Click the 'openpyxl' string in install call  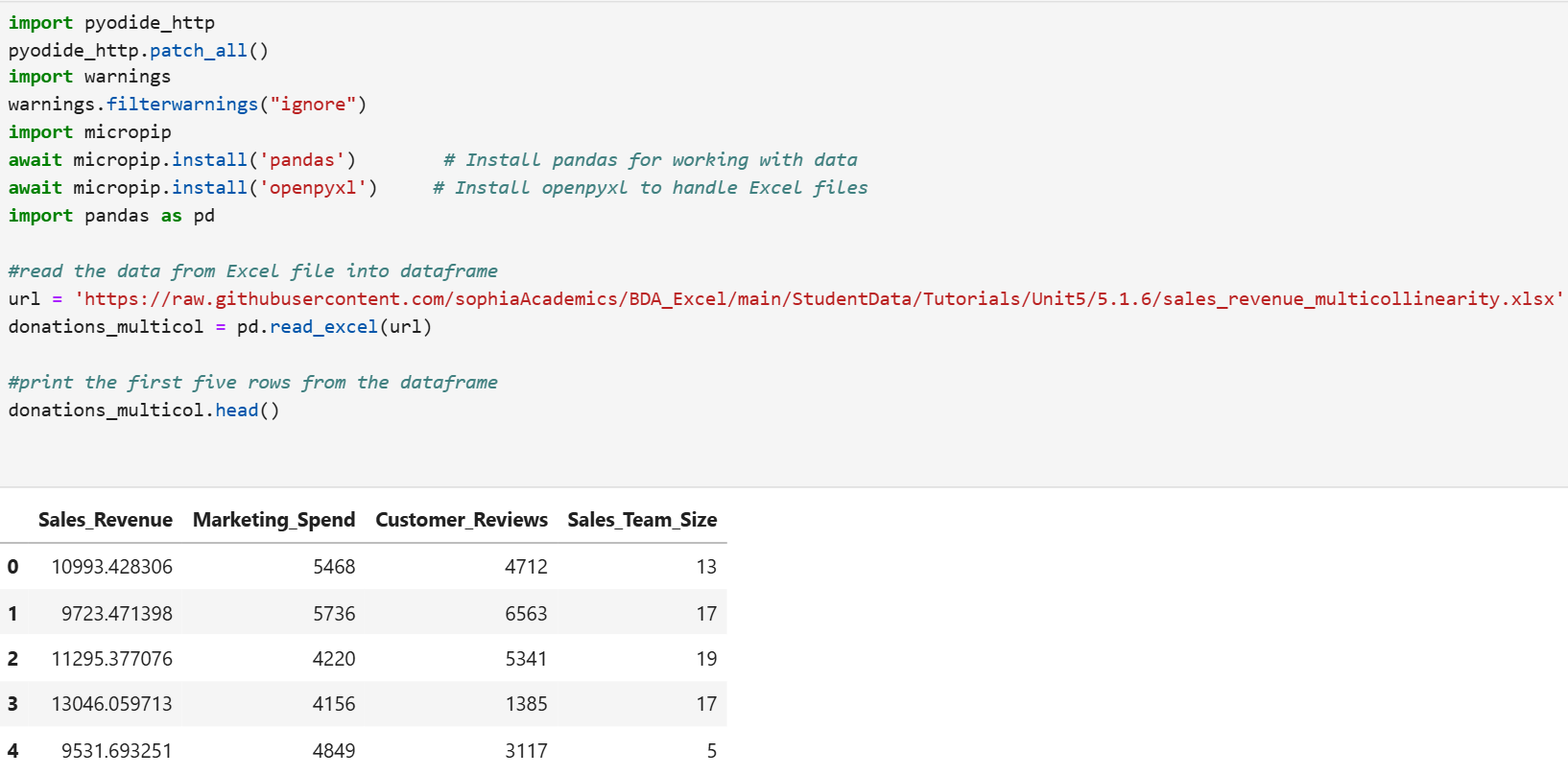point(313,188)
